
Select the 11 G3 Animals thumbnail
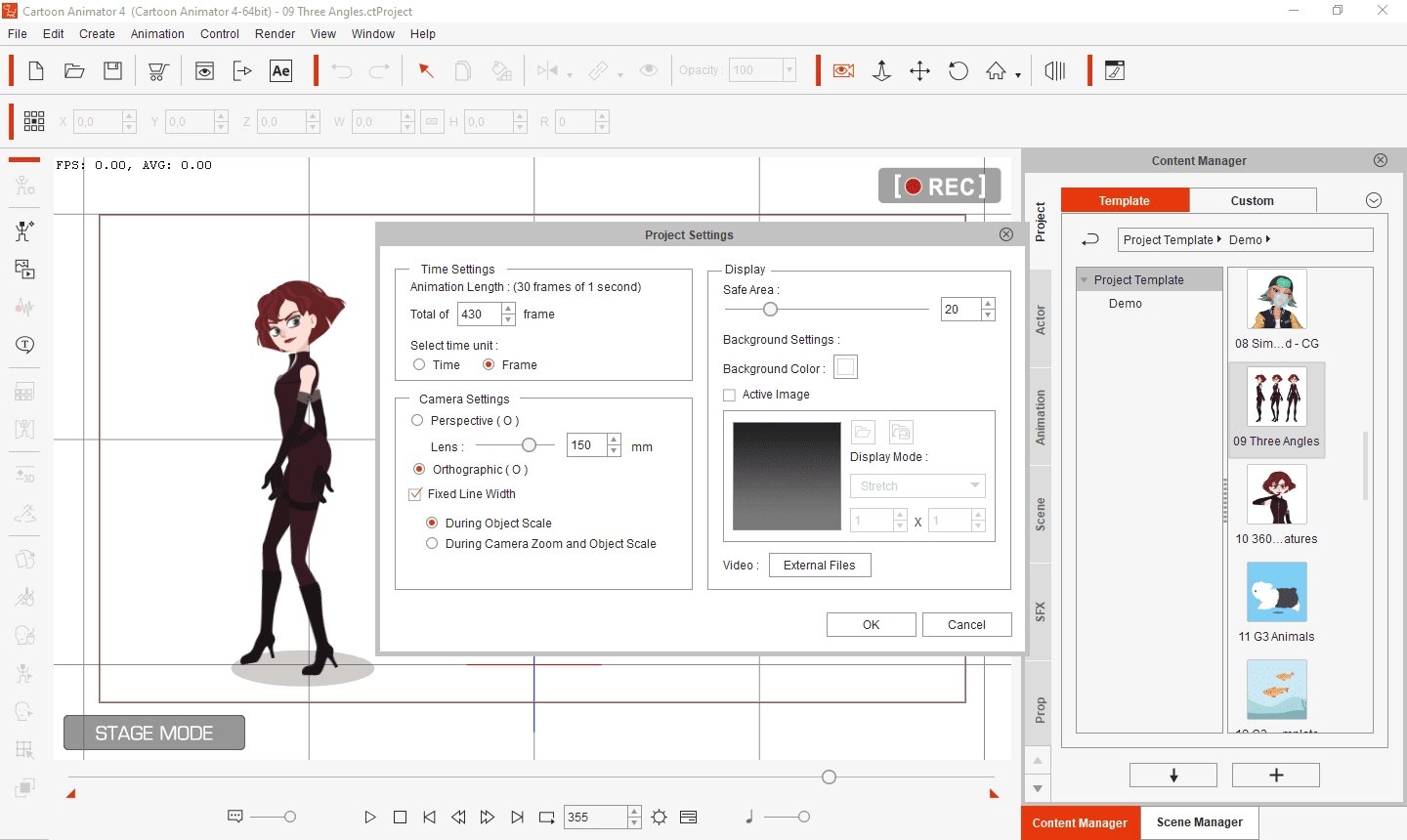[1277, 592]
